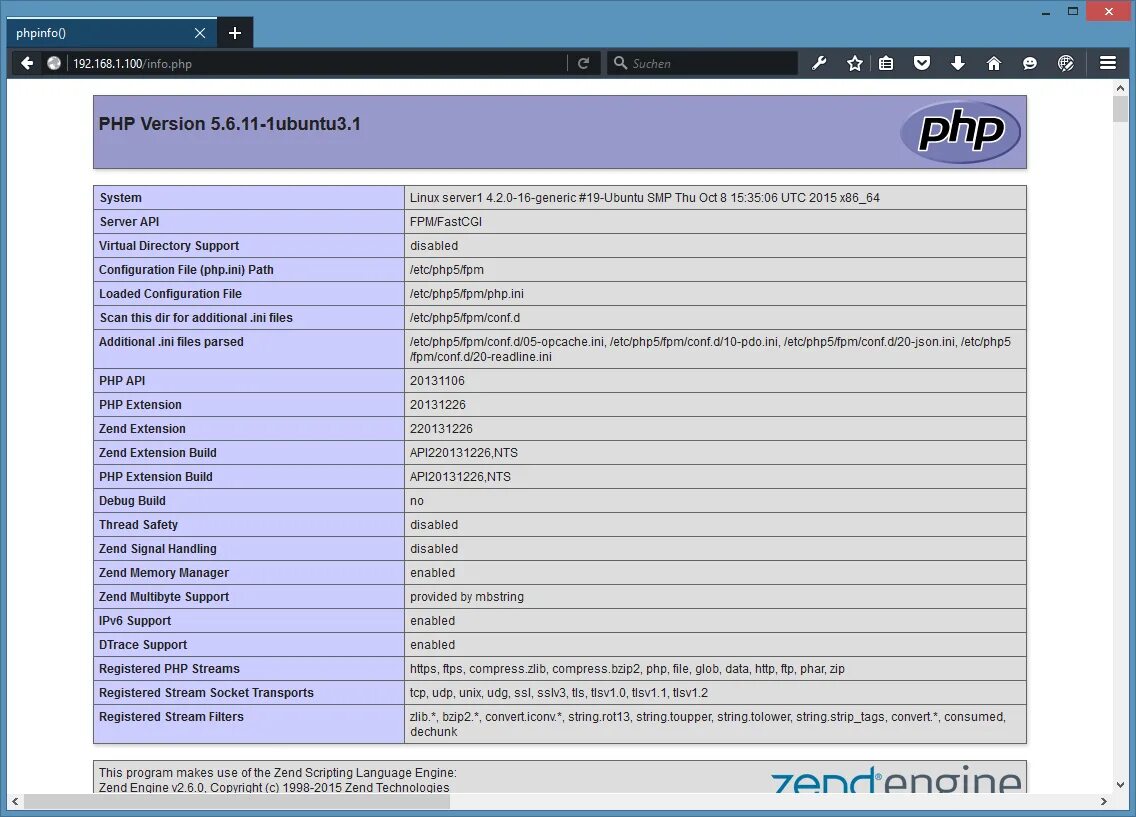
Task: Go back with the browser back arrow
Action: point(27,63)
